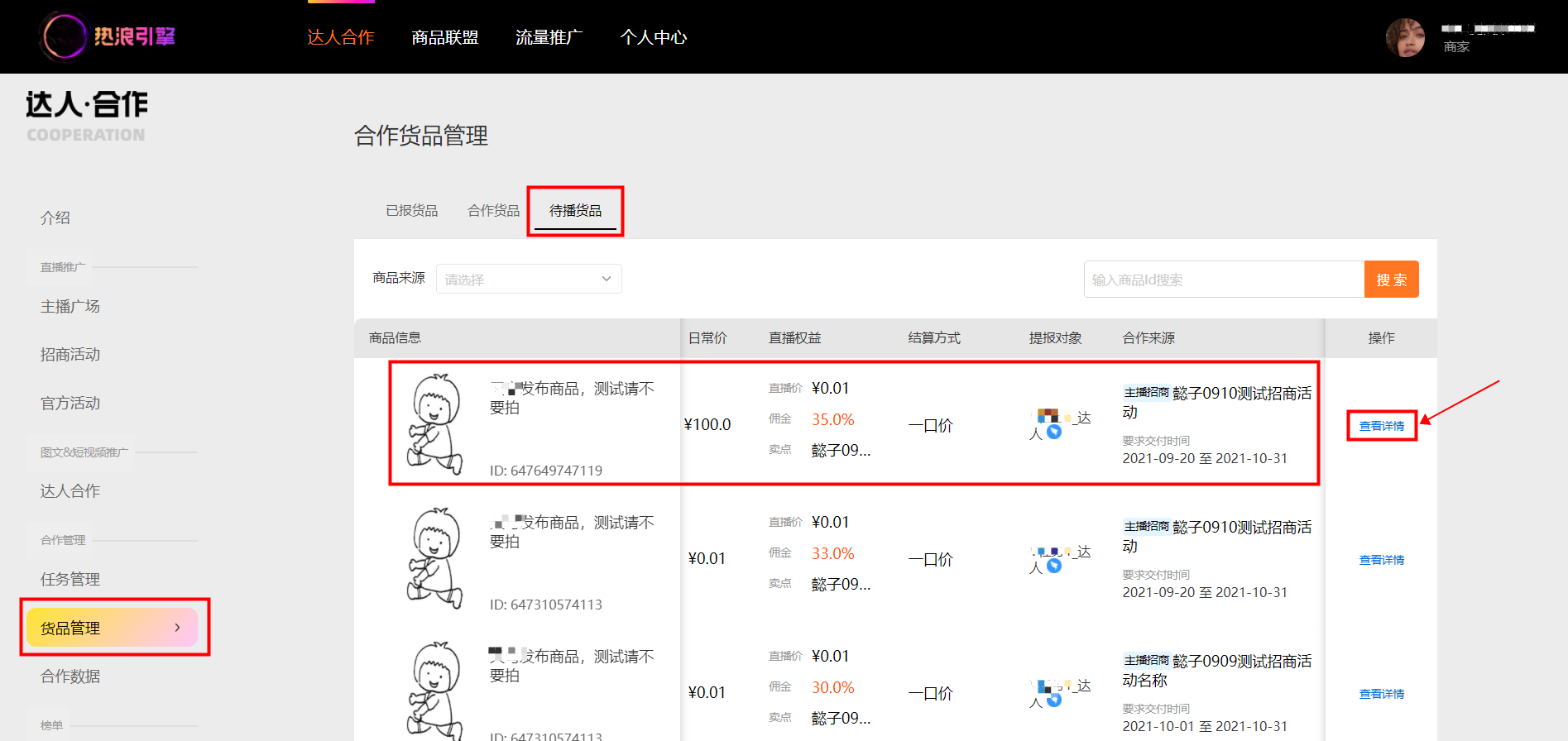Click text 'ID: 647310574113' in second row
The height and width of the screenshot is (741, 1568).
tap(546, 605)
